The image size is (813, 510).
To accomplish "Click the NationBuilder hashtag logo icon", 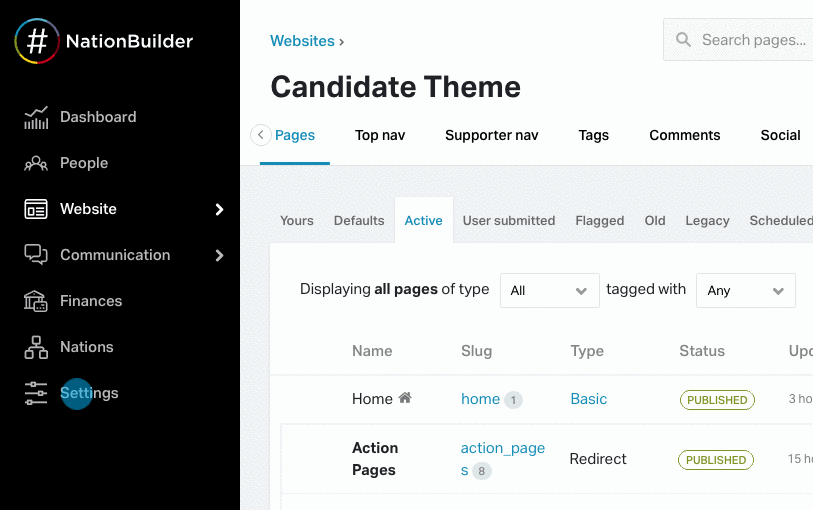I will pyautogui.click(x=37, y=41).
